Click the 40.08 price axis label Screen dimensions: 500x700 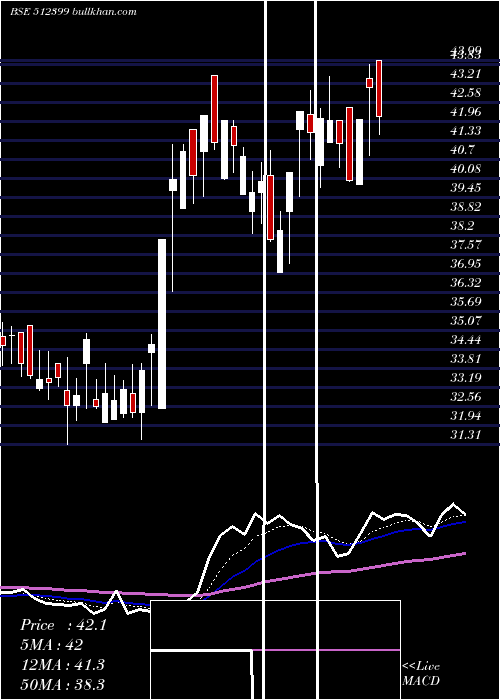click(466, 169)
